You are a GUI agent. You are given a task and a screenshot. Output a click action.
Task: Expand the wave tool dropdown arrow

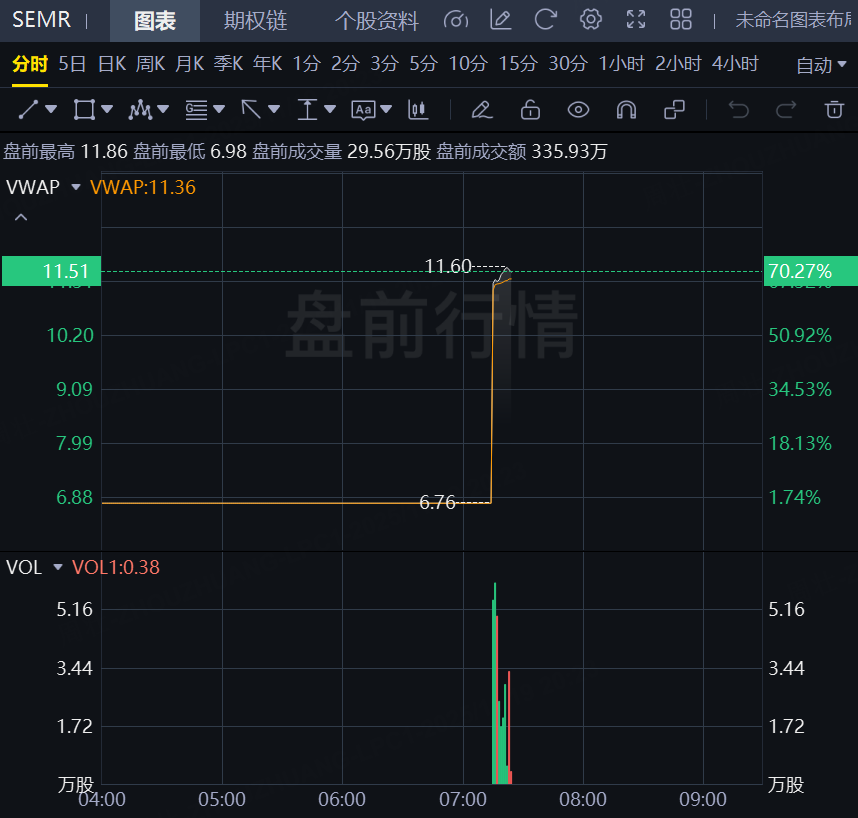[x=163, y=109]
